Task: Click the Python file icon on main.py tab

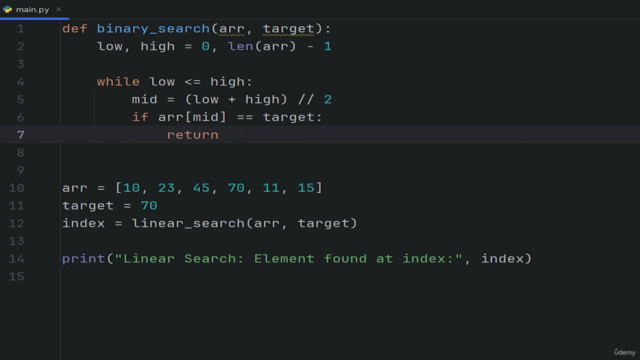Action: [7, 9]
